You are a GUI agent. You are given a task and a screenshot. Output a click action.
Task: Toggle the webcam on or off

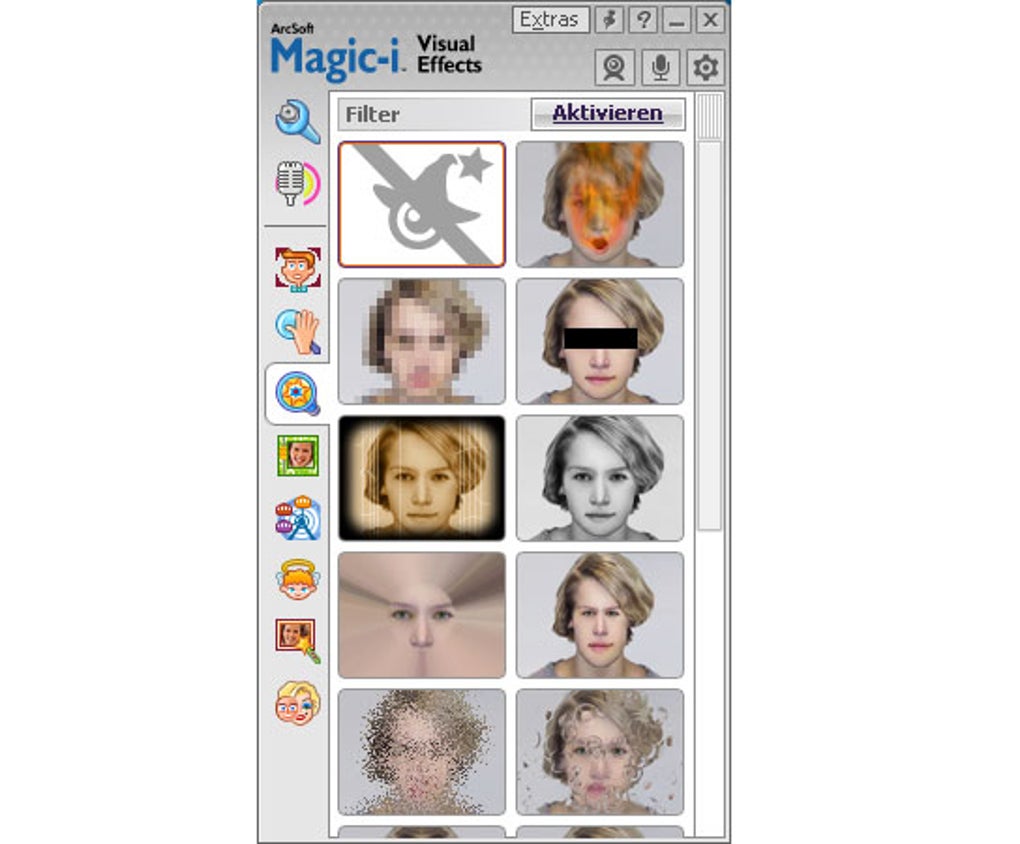point(613,67)
